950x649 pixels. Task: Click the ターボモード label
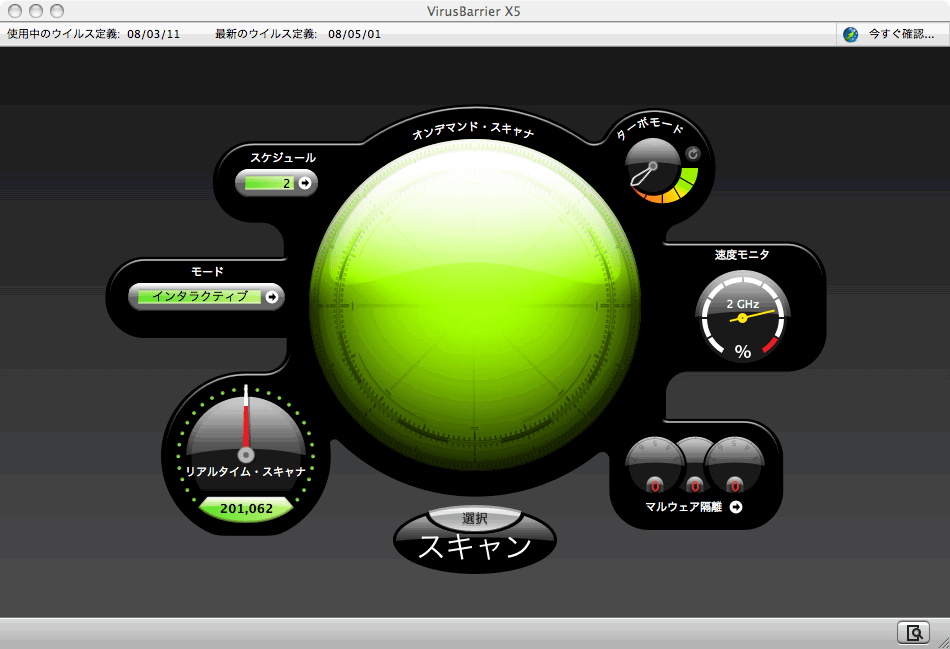649,127
